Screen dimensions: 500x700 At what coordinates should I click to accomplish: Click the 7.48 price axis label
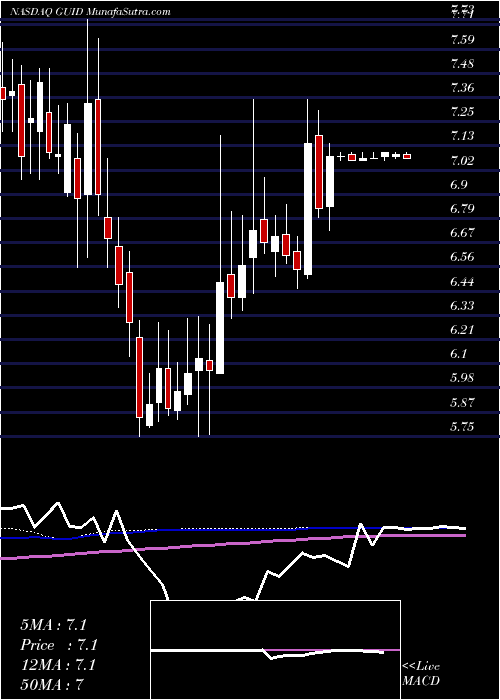pos(462,64)
